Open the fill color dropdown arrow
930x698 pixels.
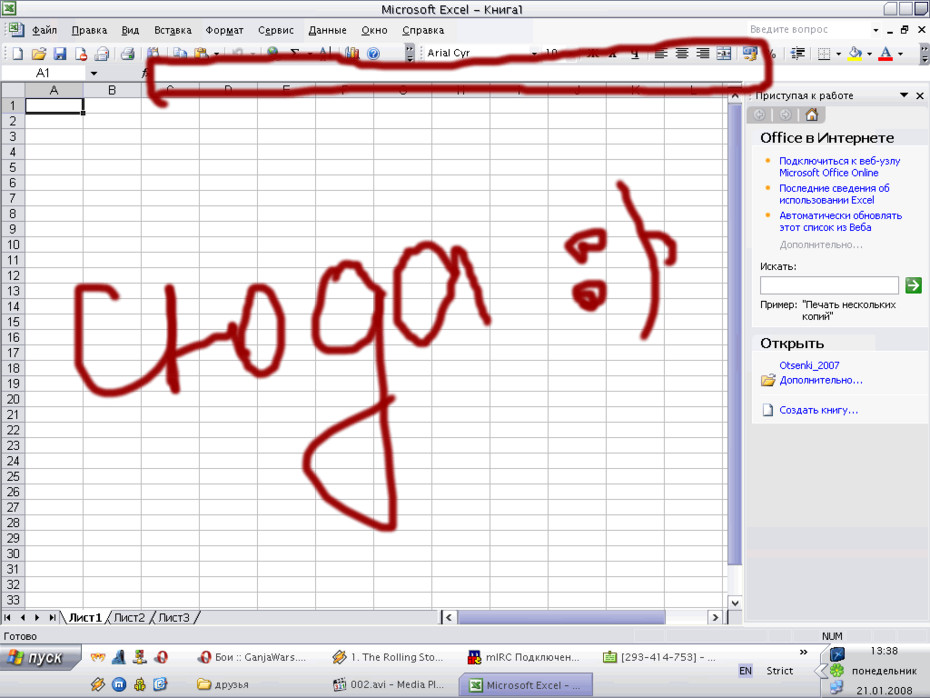tap(870, 54)
